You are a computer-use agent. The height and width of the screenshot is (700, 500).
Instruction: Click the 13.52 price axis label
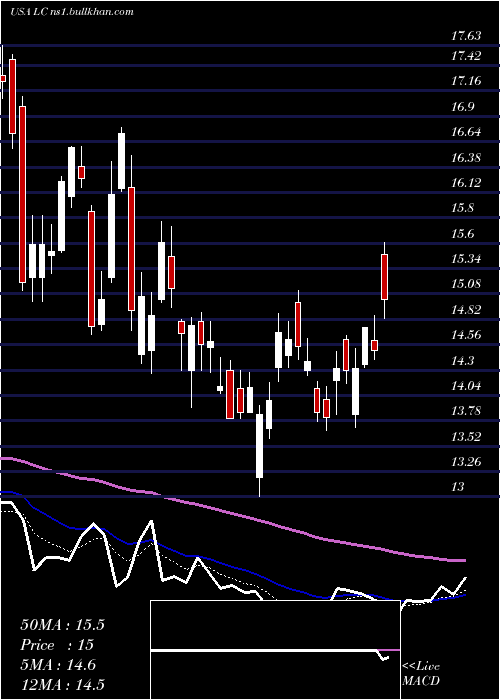coord(466,436)
